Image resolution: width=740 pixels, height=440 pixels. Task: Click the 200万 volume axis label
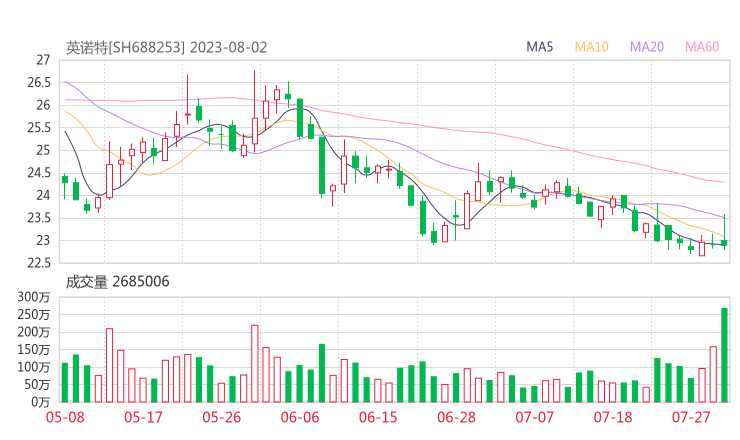point(34,332)
